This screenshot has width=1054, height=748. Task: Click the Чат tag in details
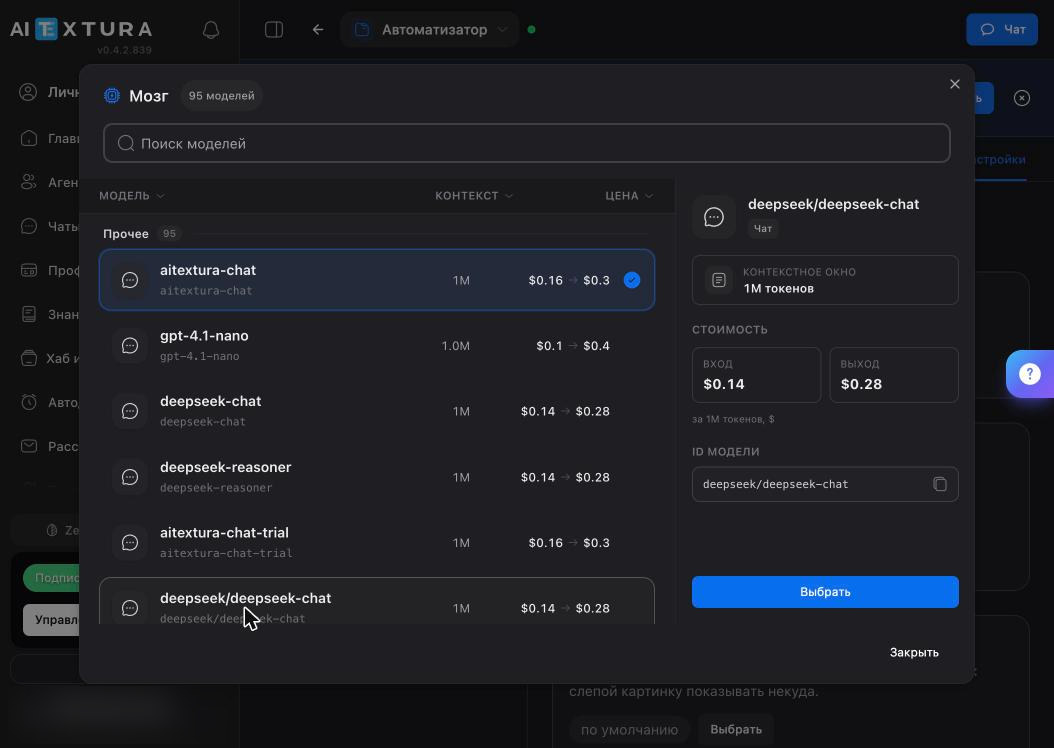click(x=763, y=228)
